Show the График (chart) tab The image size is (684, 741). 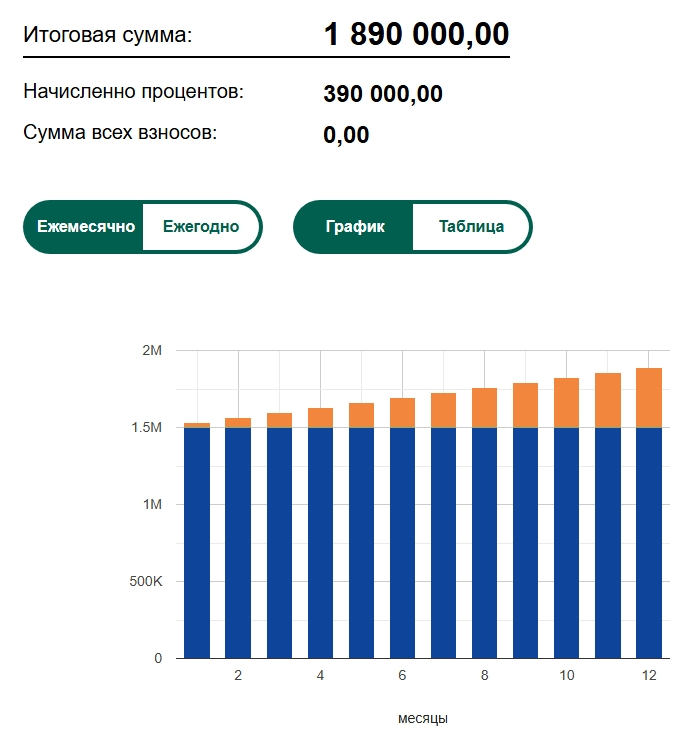[x=355, y=227]
